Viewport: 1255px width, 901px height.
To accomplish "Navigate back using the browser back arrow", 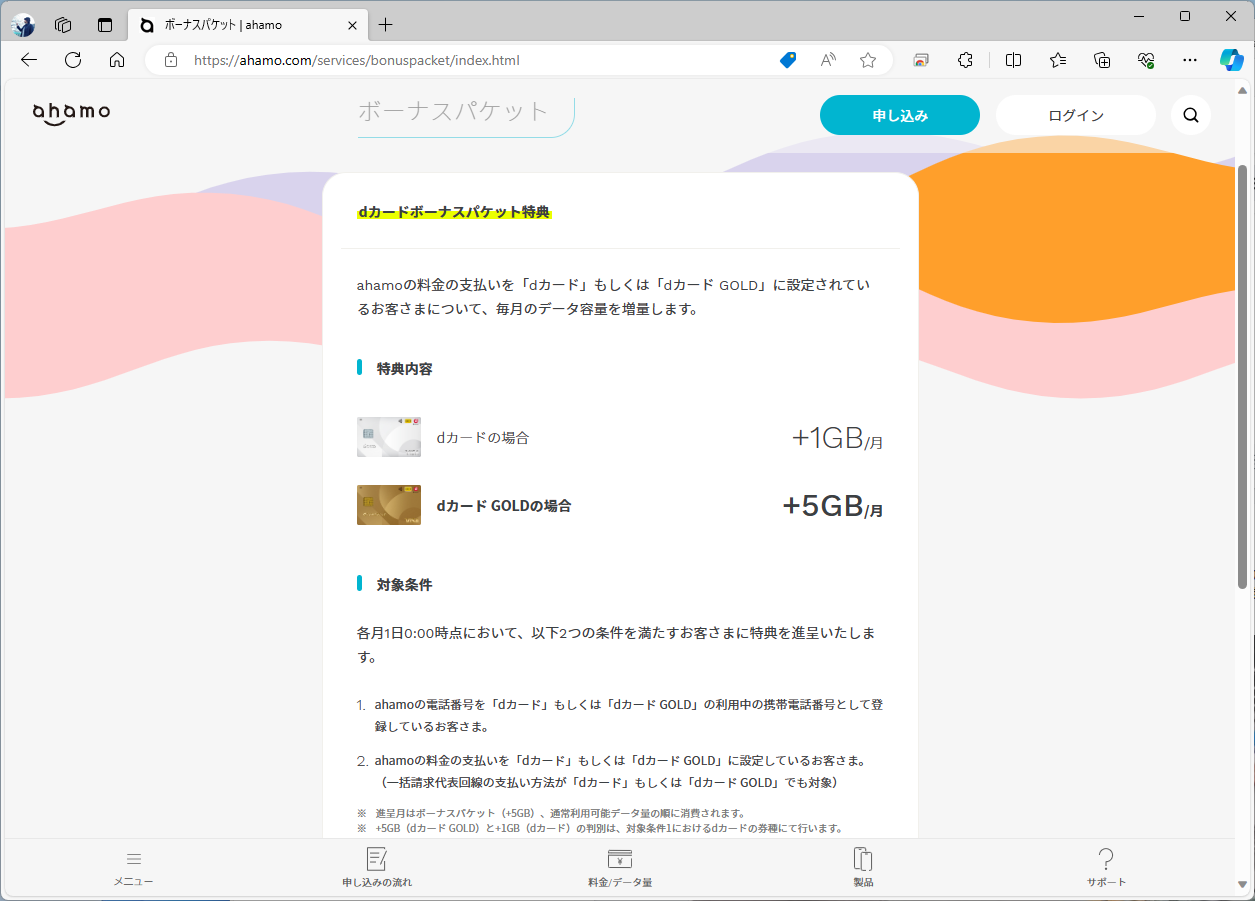I will point(28,60).
